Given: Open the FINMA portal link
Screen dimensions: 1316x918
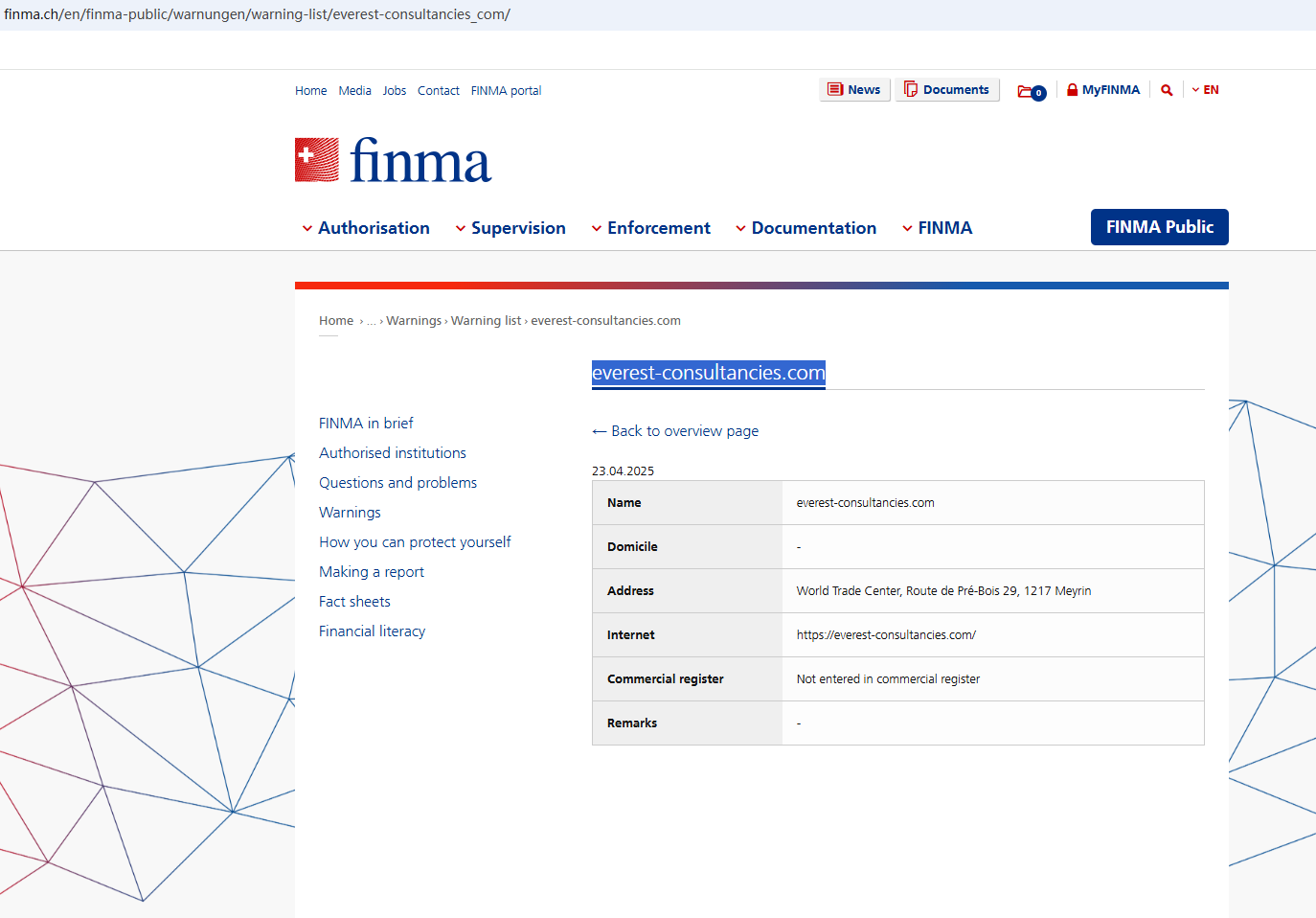Looking at the screenshot, I should click(507, 91).
